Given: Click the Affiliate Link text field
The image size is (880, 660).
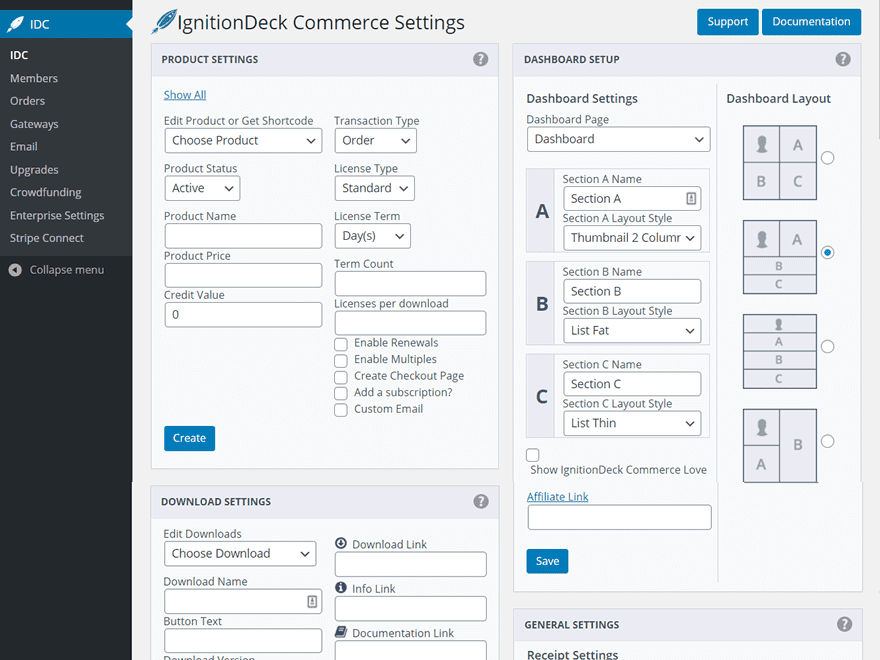Looking at the screenshot, I should click(x=619, y=517).
